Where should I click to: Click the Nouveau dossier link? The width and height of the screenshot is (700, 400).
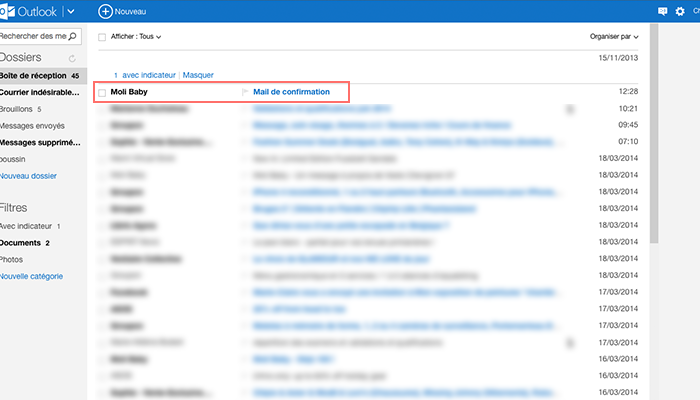point(28,176)
